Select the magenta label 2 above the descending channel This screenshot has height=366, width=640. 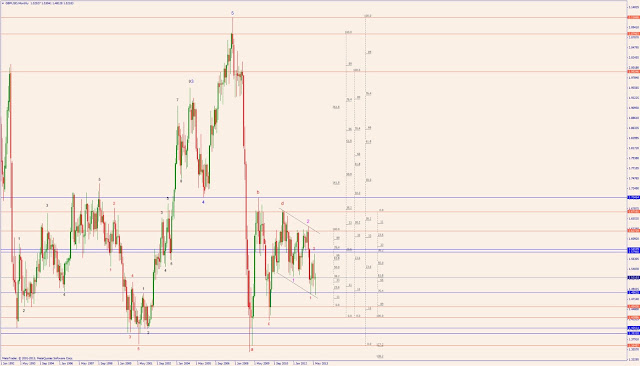(x=308, y=221)
